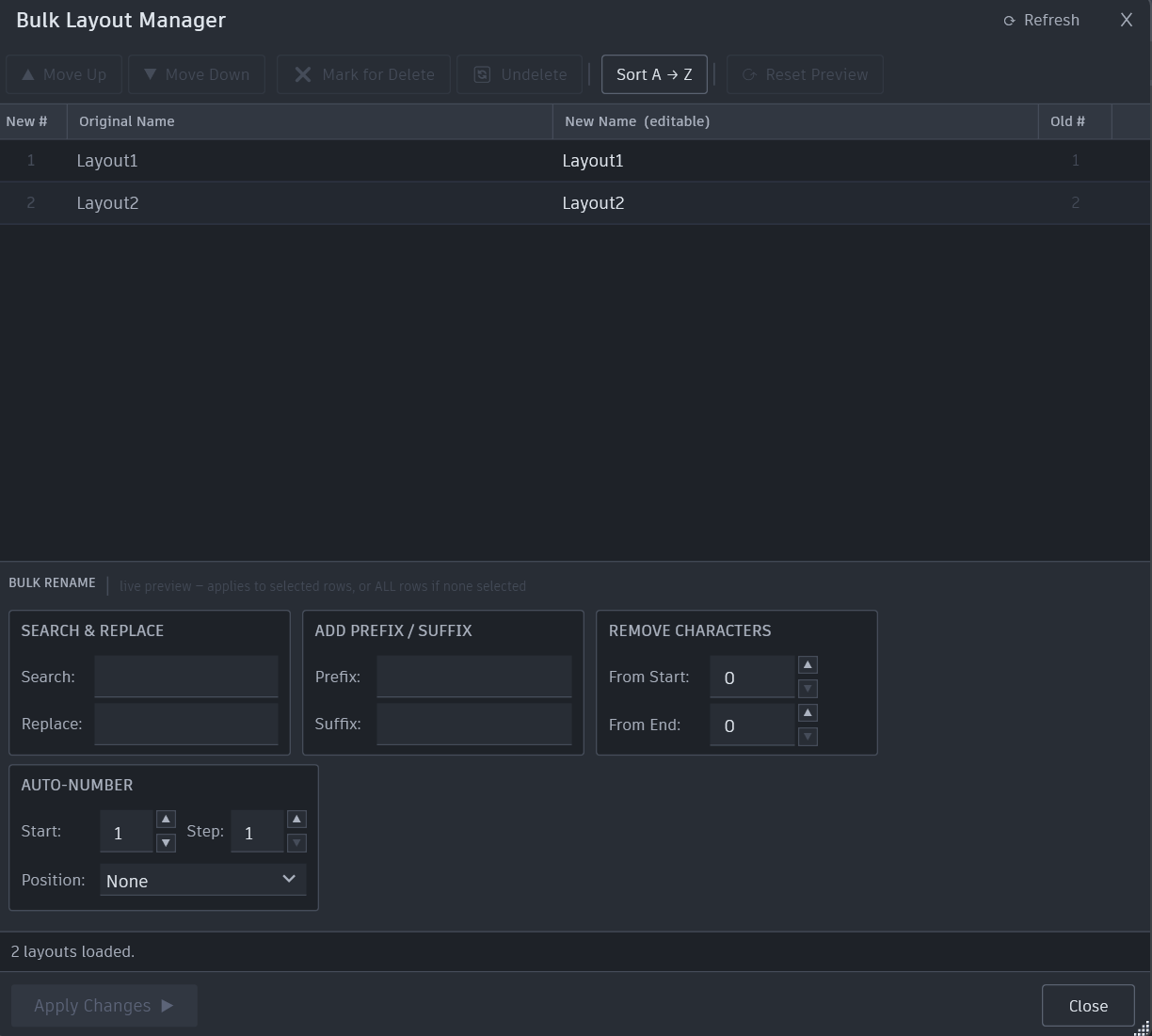Viewport: 1152px width, 1036px height.
Task: Click the From Start value field
Action: pos(752,677)
